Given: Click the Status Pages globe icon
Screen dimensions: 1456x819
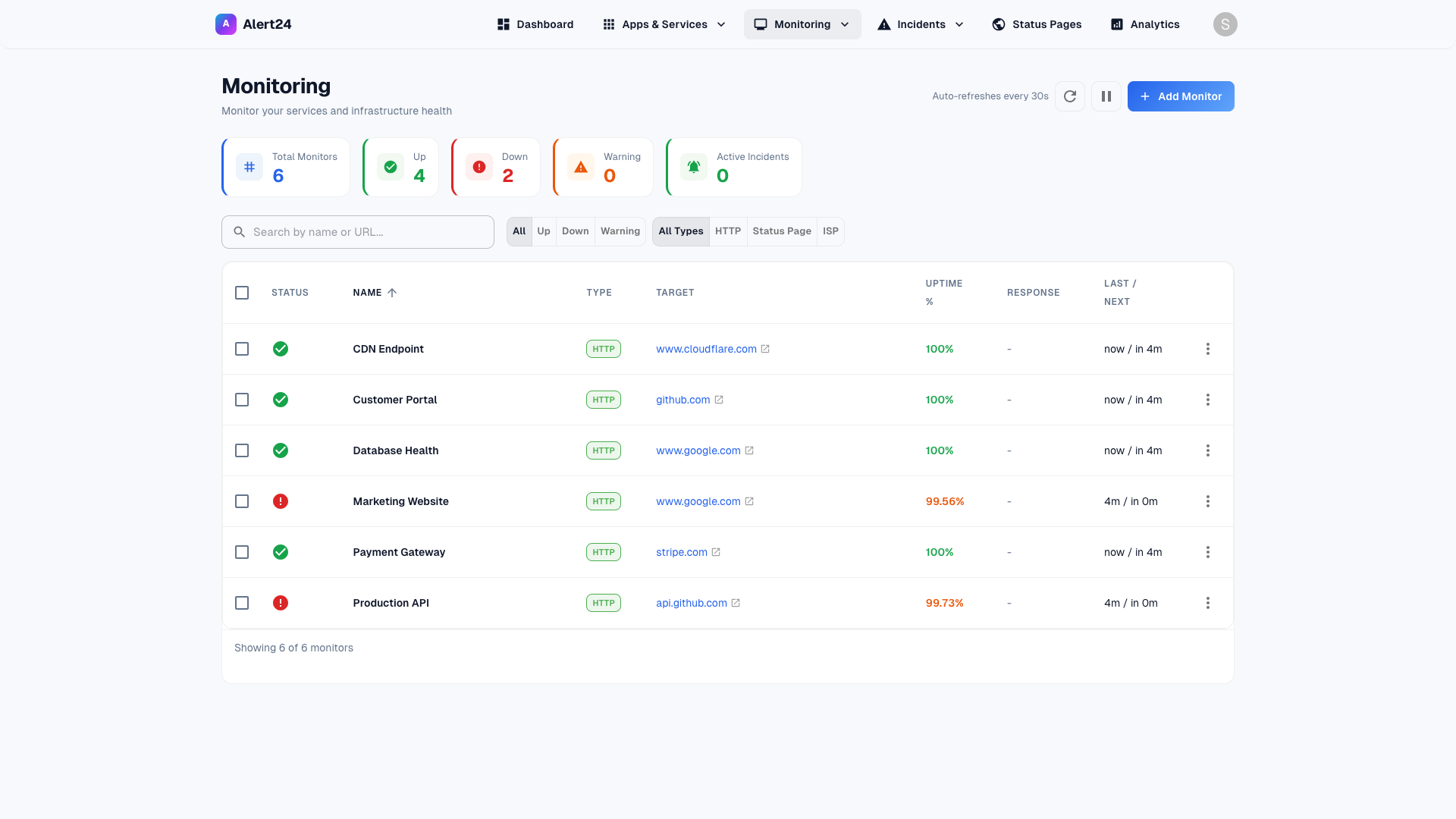Looking at the screenshot, I should [998, 24].
